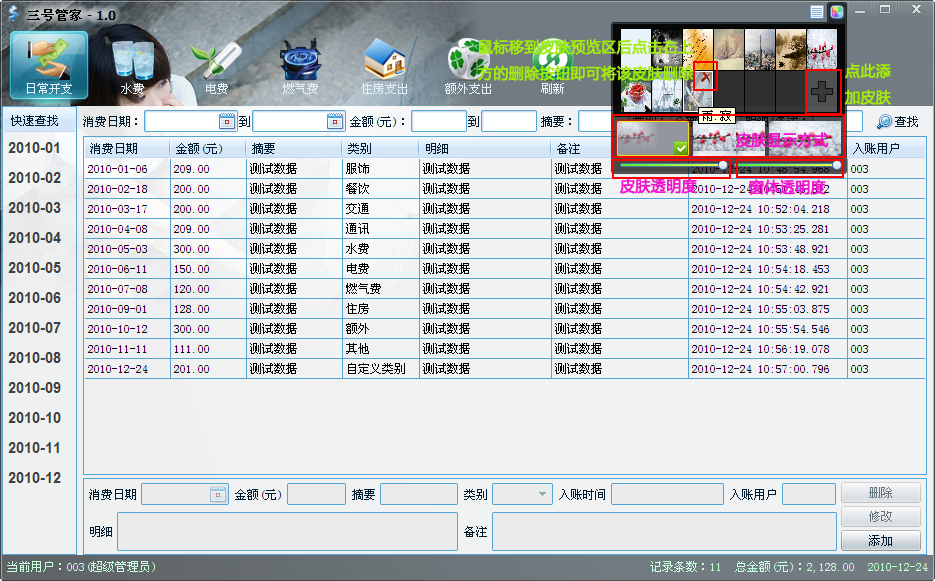Image resolution: width=935 pixels, height=581 pixels.
Task: Select the row with category 燃气费
Action: 504,289
